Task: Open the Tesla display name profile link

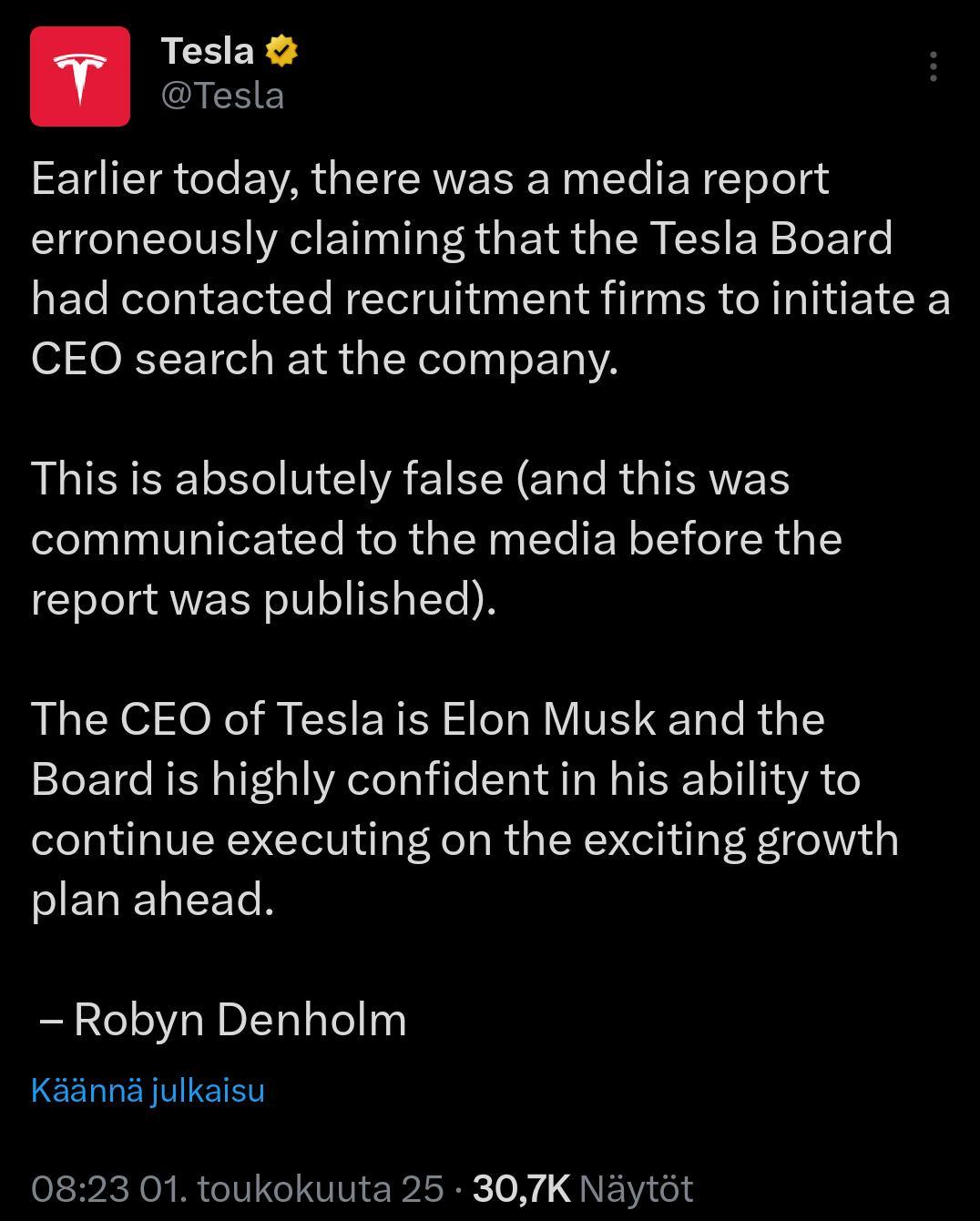Action: click(208, 51)
